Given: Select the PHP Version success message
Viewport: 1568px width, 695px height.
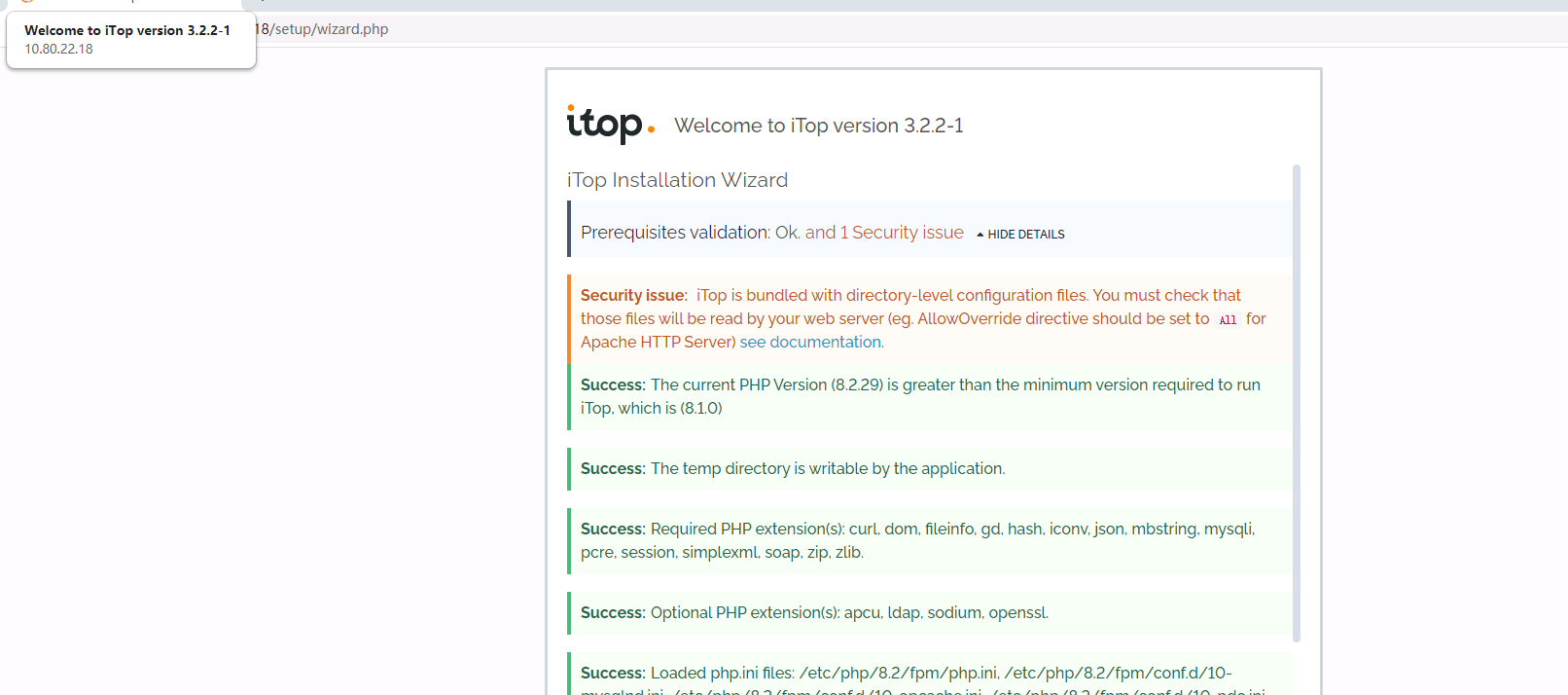Looking at the screenshot, I should (x=919, y=396).
